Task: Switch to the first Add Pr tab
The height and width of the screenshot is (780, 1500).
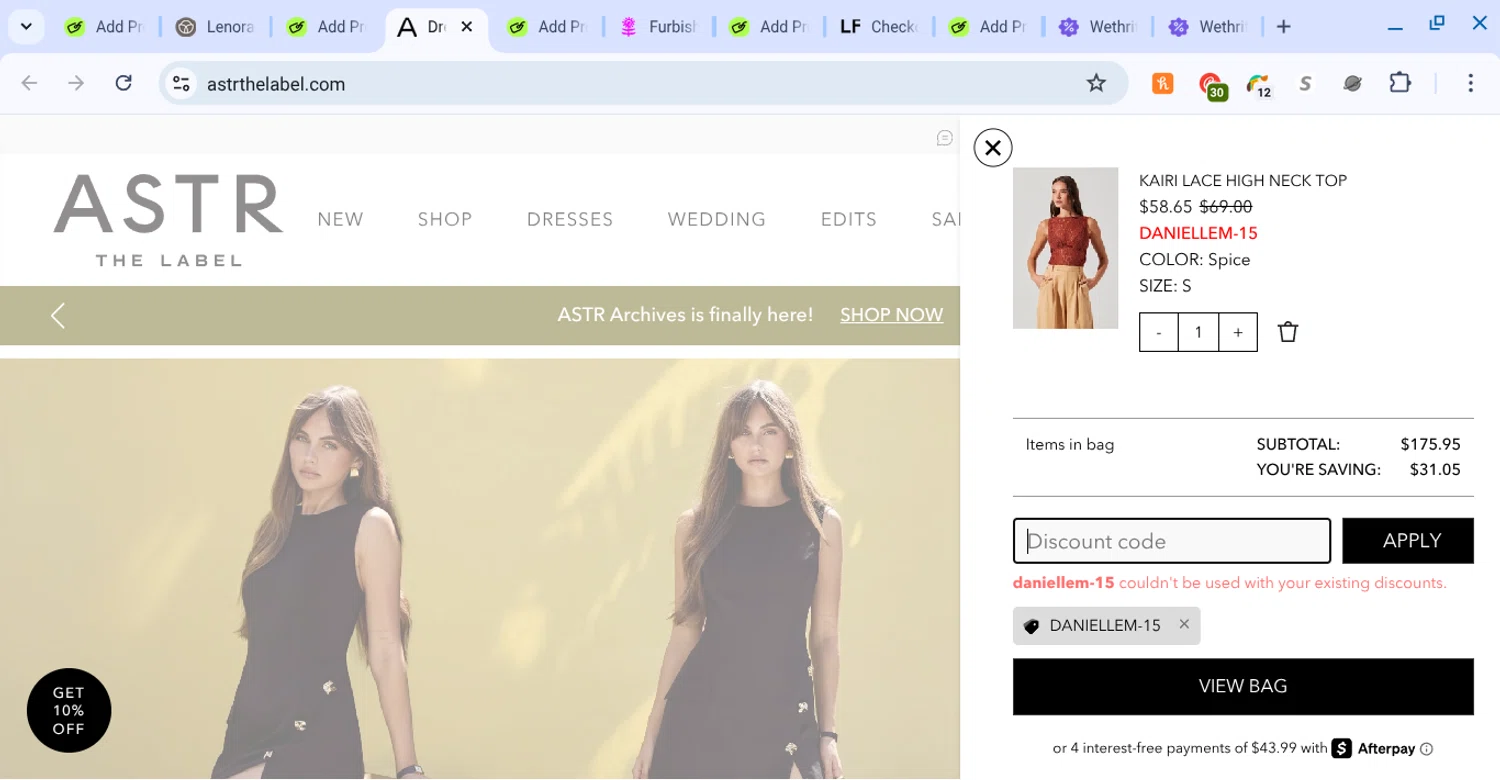Action: coord(105,27)
